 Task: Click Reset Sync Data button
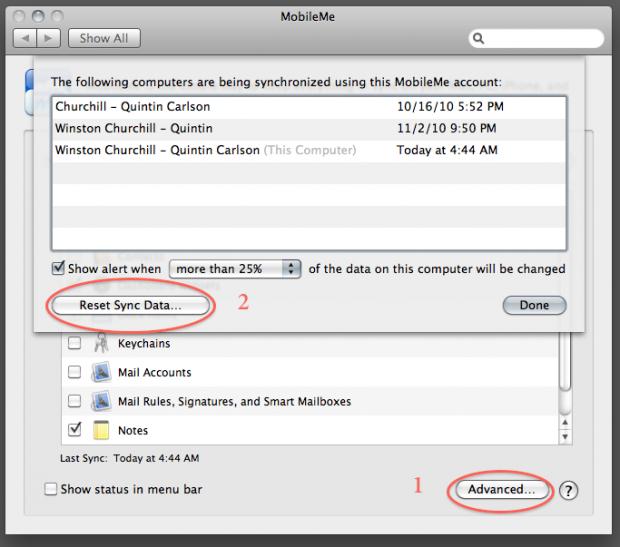tap(131, 305)
